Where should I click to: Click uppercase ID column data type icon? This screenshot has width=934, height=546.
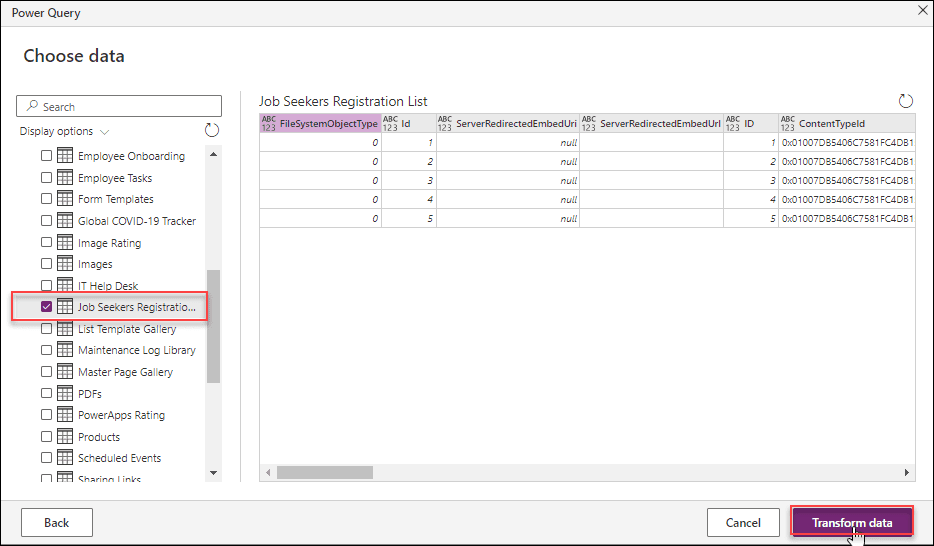733,123
